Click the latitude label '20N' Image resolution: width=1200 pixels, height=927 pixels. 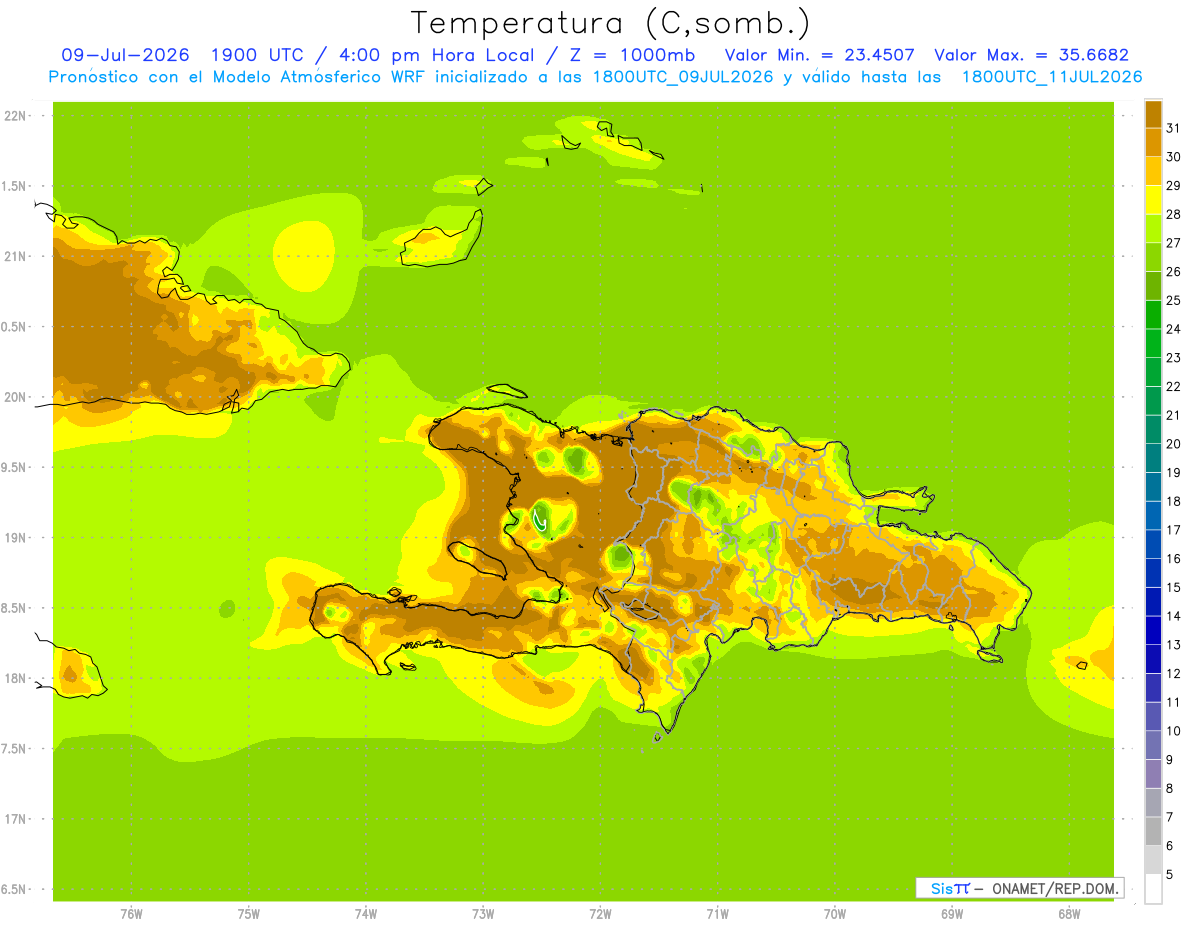click(15, 397)
